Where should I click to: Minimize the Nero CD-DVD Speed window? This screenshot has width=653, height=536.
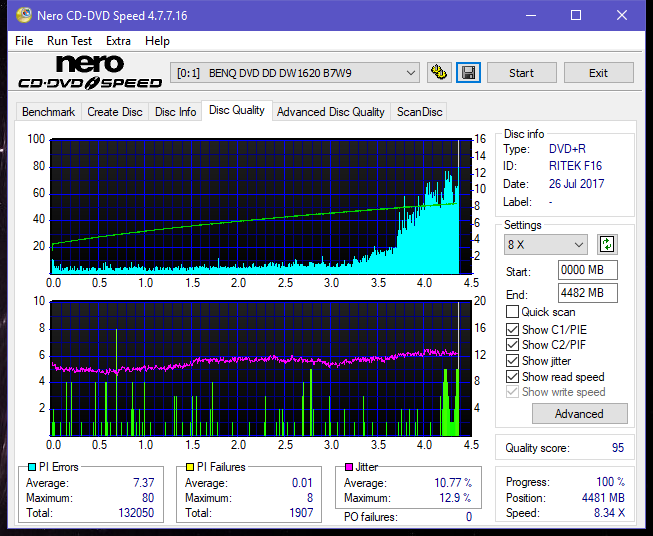[531, 15]
